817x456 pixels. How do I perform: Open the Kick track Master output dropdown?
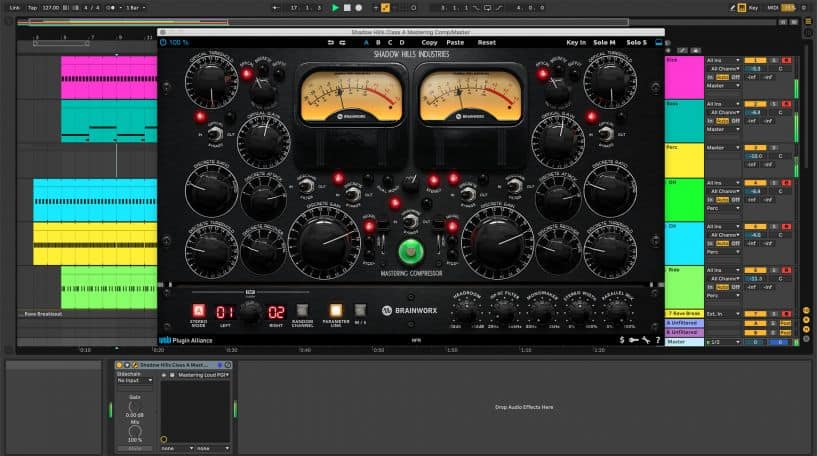click(723, 85)
